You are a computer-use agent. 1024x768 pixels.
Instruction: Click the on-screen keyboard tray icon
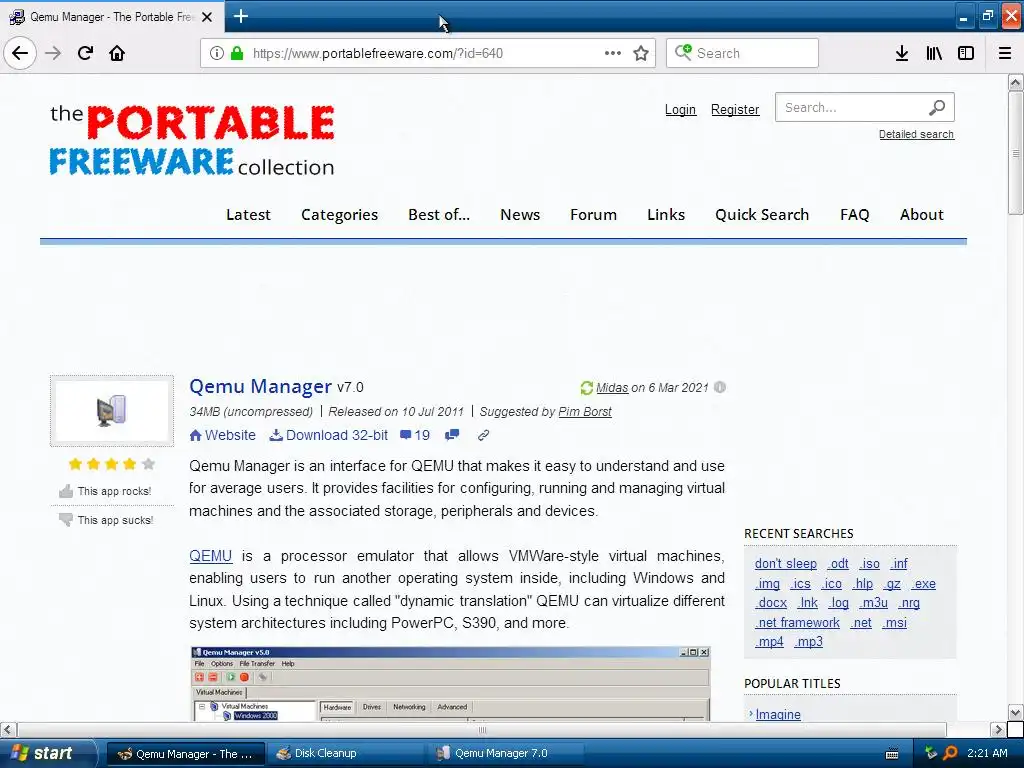891,754
